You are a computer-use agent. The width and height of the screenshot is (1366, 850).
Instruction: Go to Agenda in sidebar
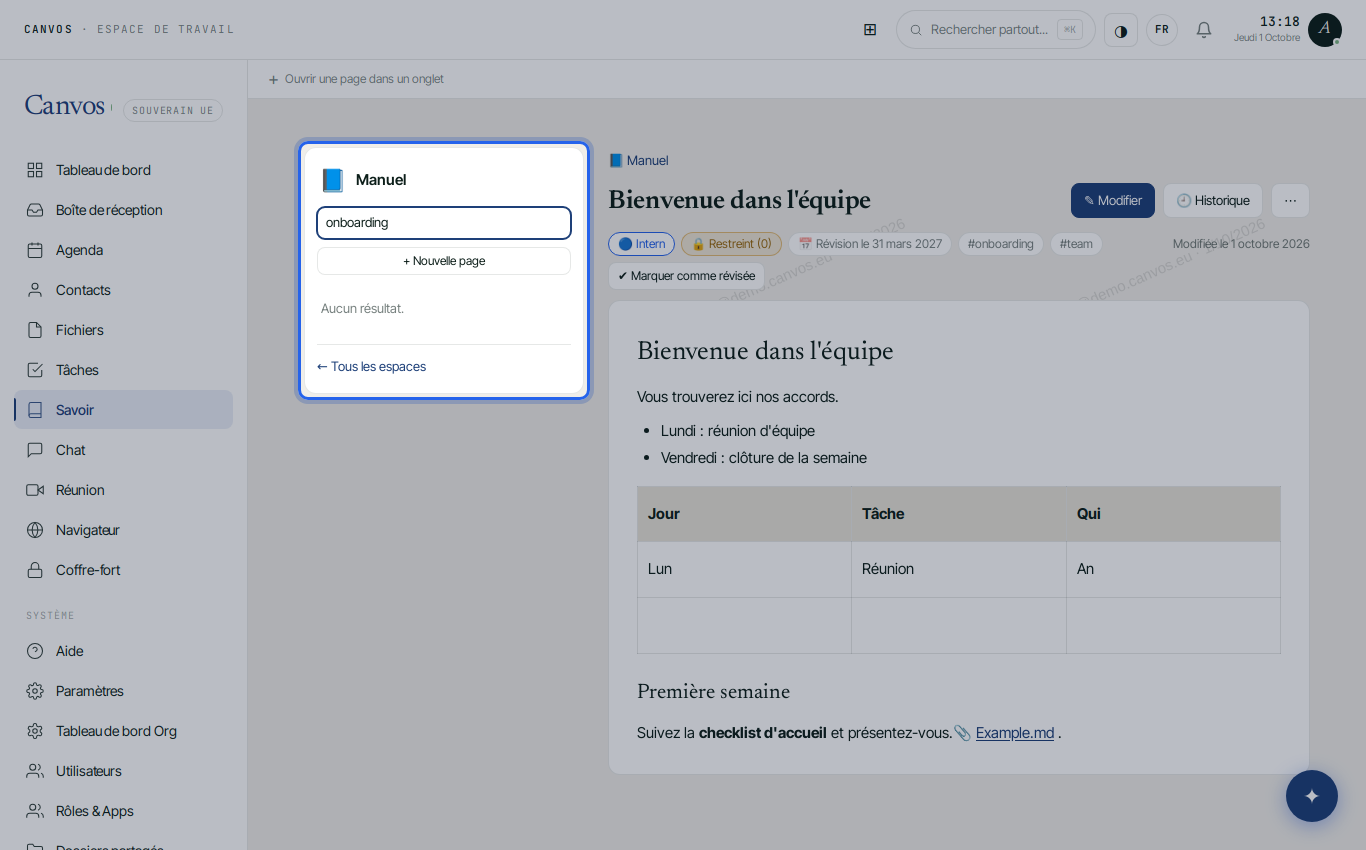[123, 250]
